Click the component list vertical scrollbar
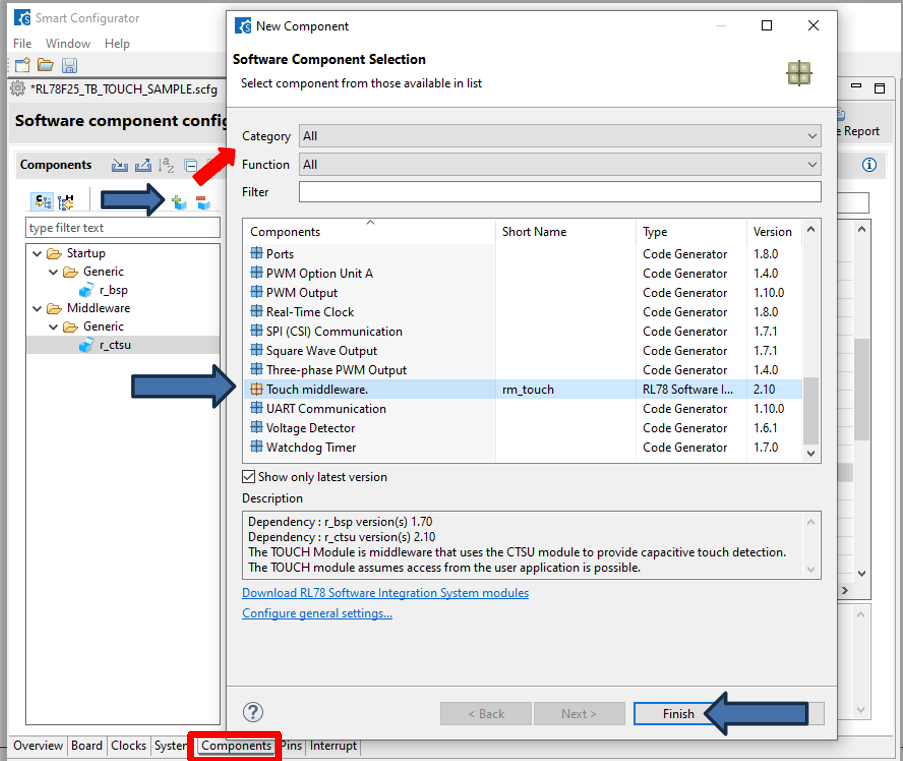This screenshot has width=903, height=761. tap(811, 410)
